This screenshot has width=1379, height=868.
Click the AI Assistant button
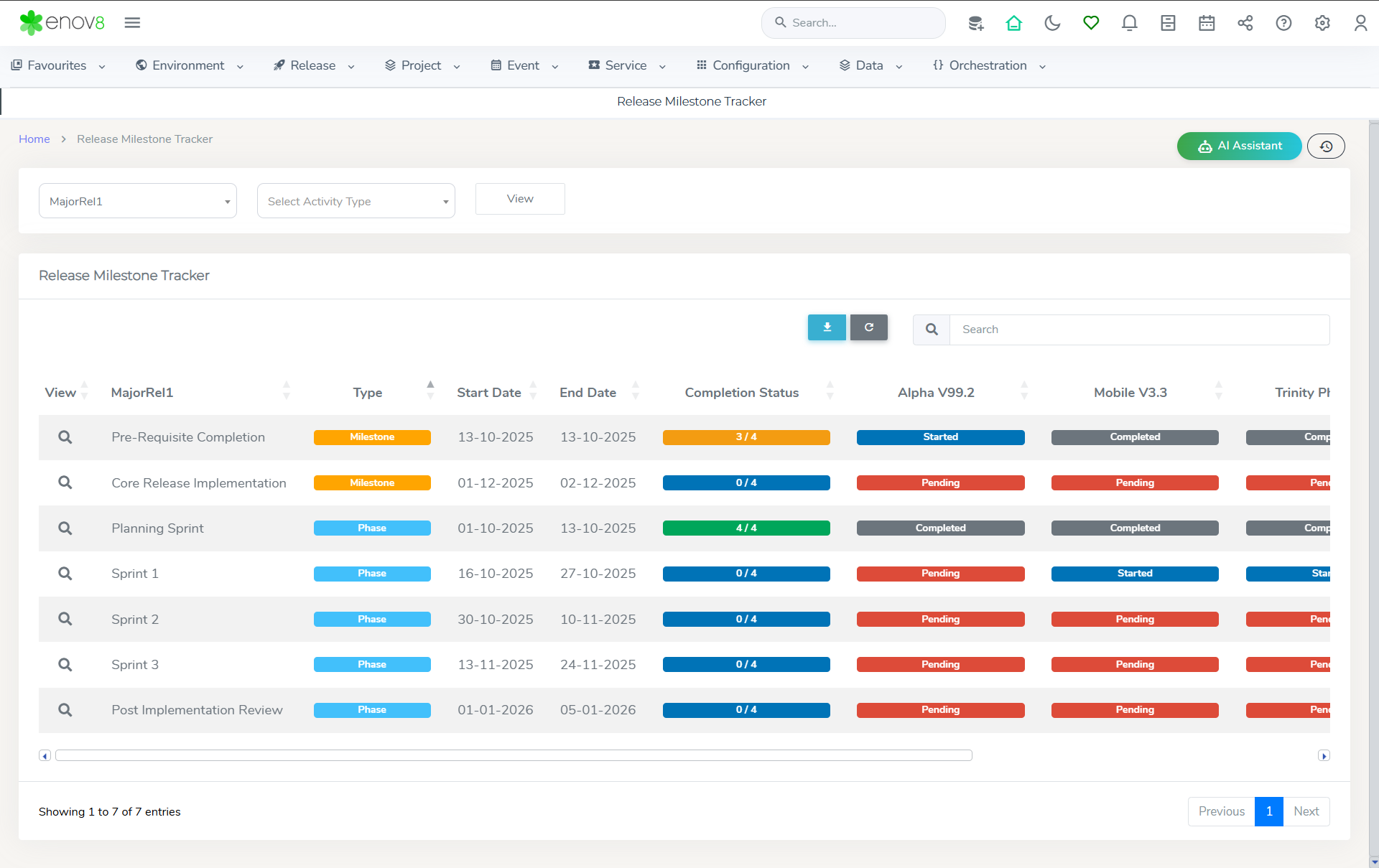1239,146
